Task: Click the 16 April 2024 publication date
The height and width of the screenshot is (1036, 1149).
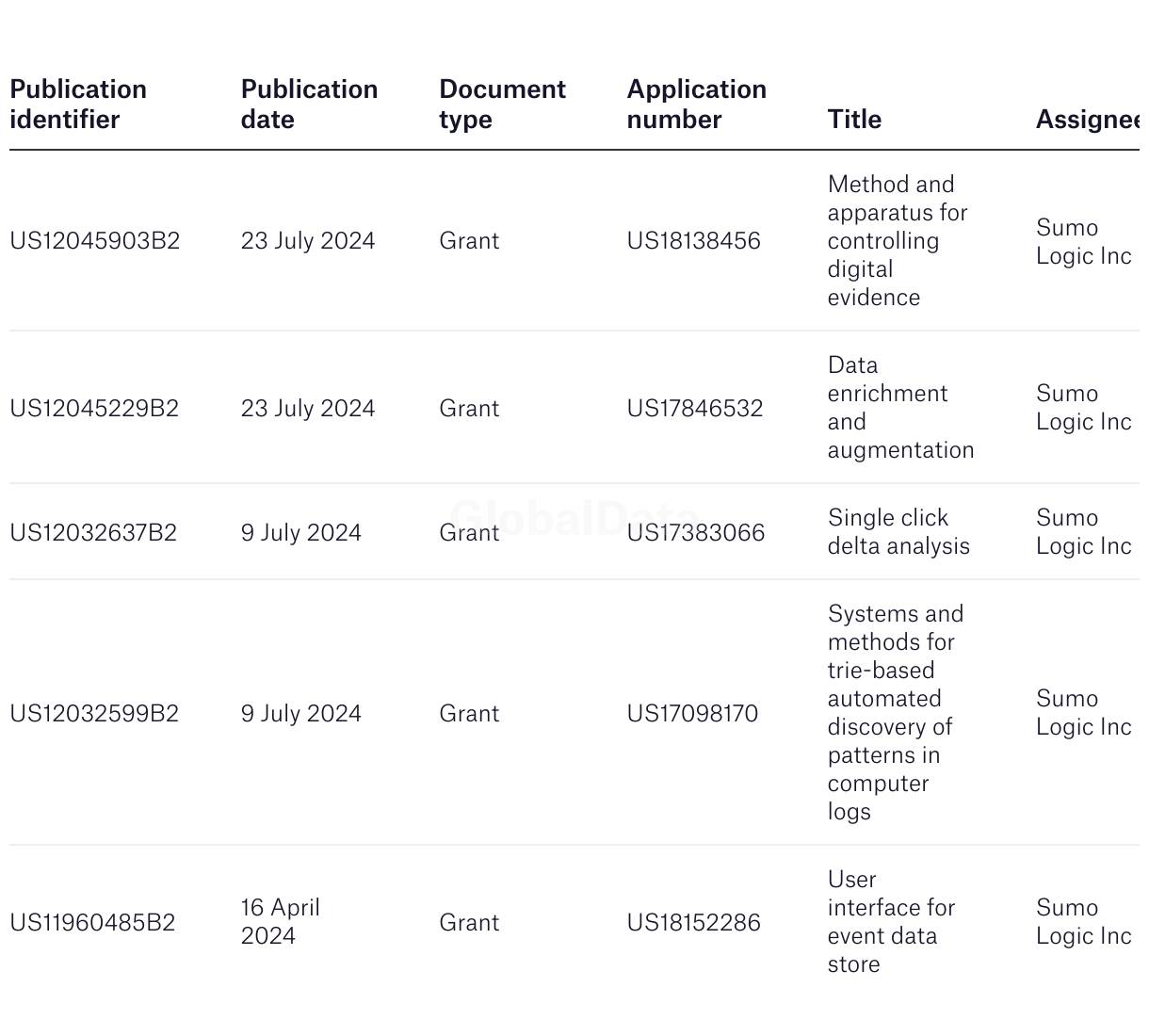Action: pos(280,922)
